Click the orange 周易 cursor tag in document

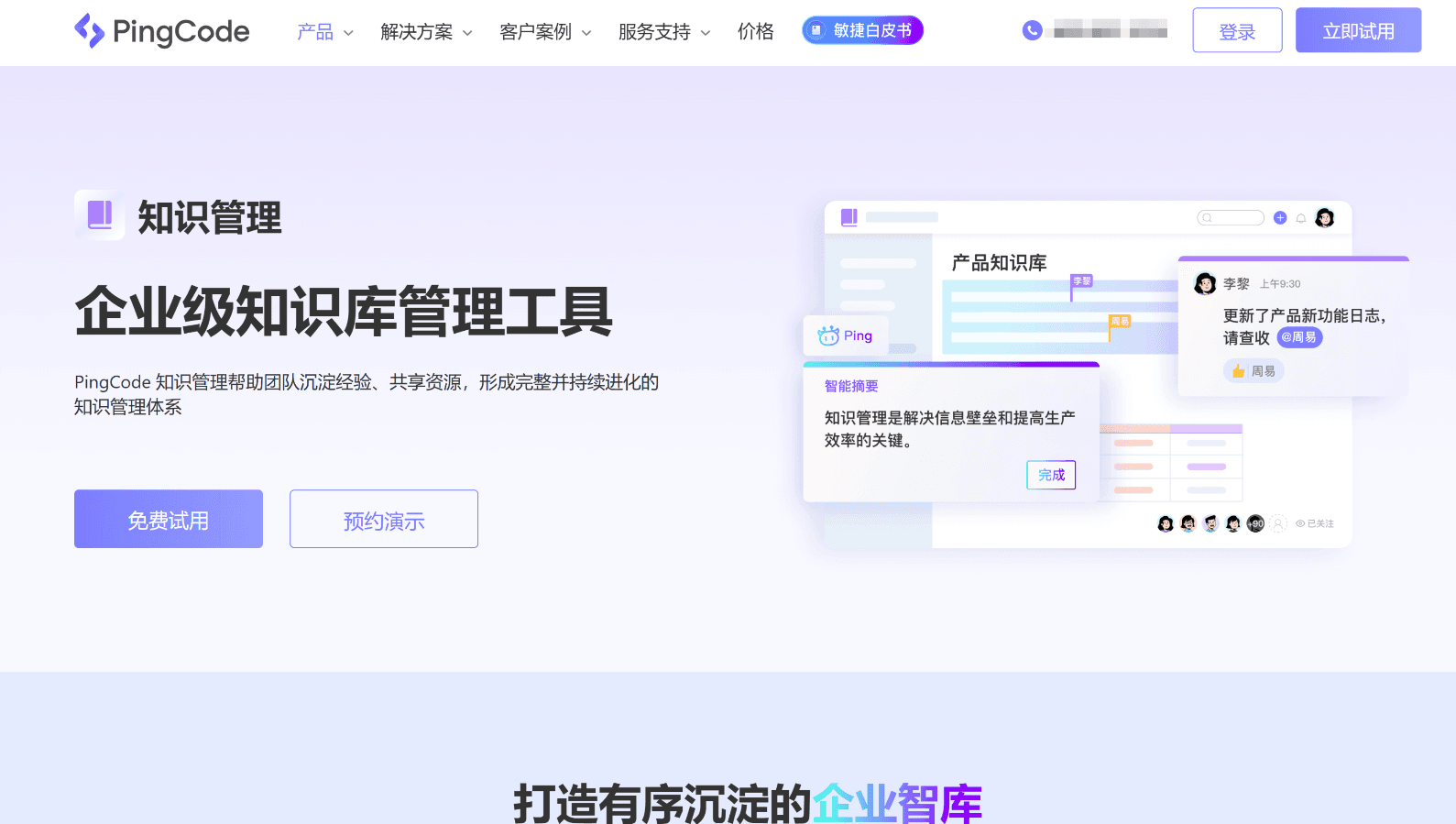1121,322
